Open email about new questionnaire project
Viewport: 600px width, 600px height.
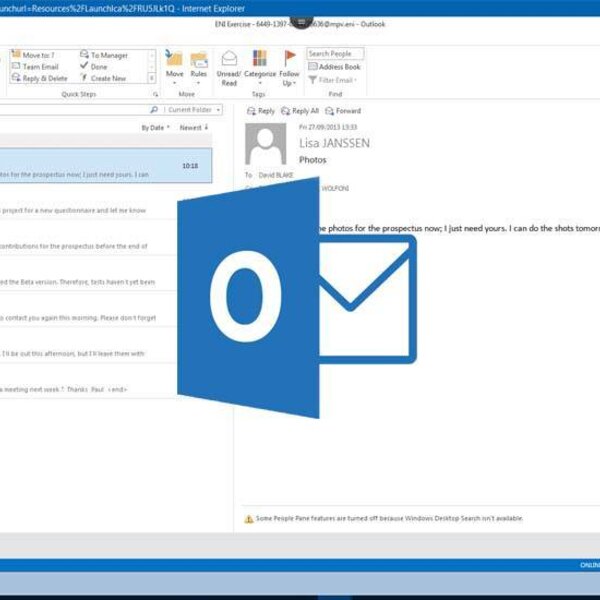coord(88,202)
